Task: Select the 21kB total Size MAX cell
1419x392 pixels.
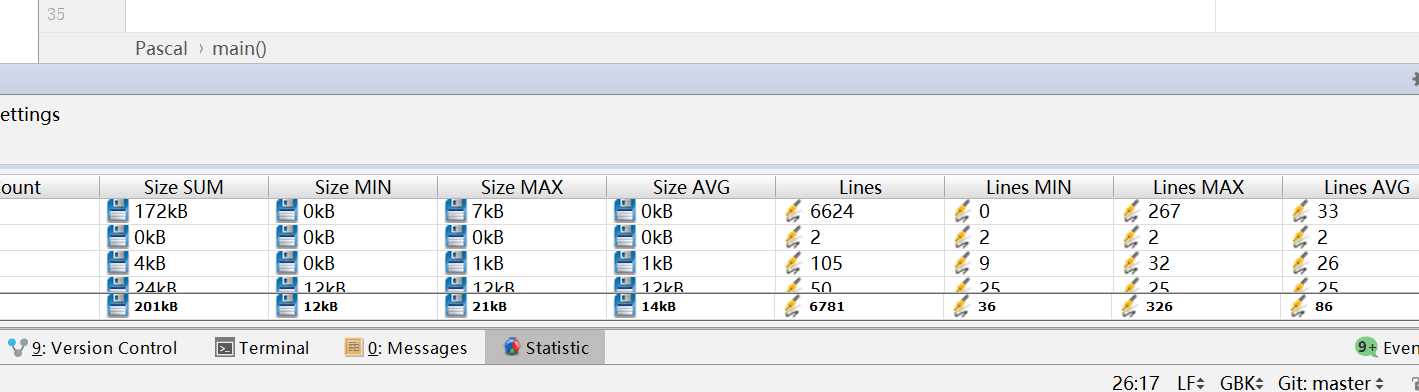Action: [522, 306]
